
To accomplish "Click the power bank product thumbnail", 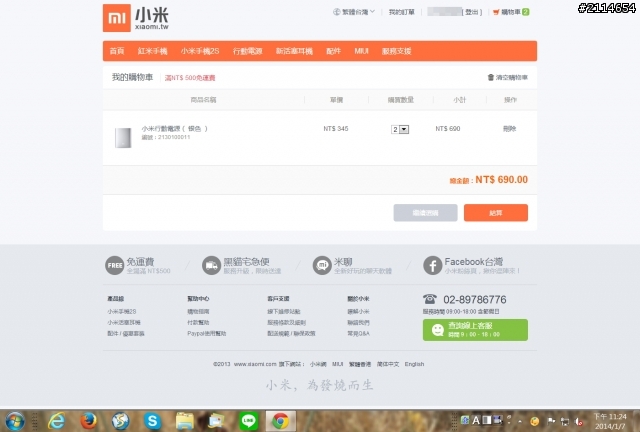I will 123,138.
